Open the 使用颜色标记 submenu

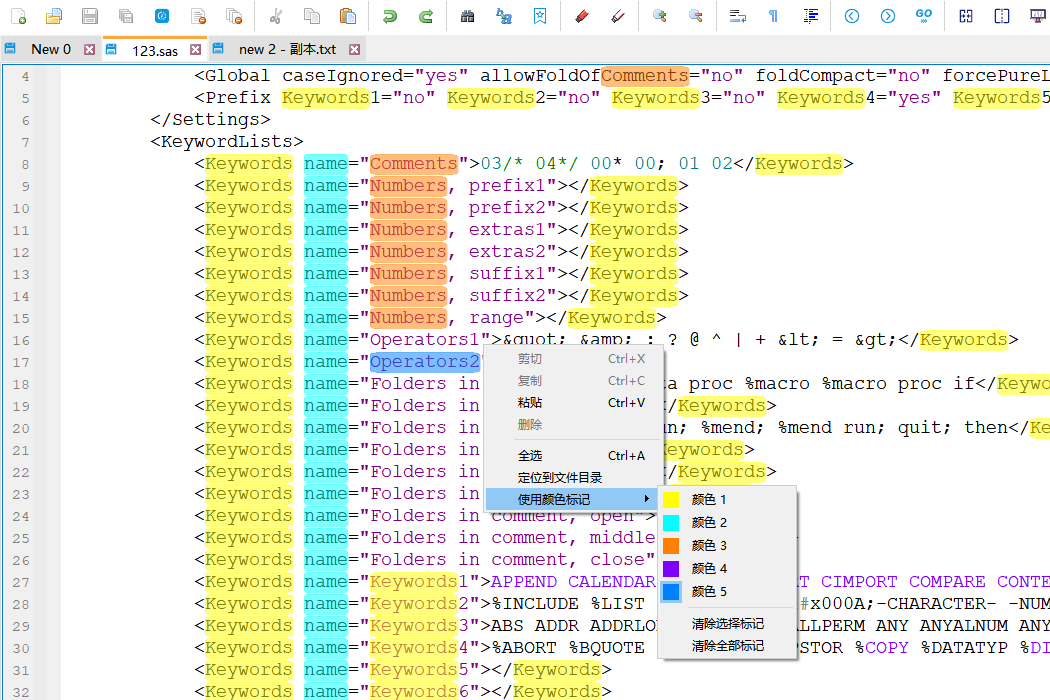tap(575, 500)
